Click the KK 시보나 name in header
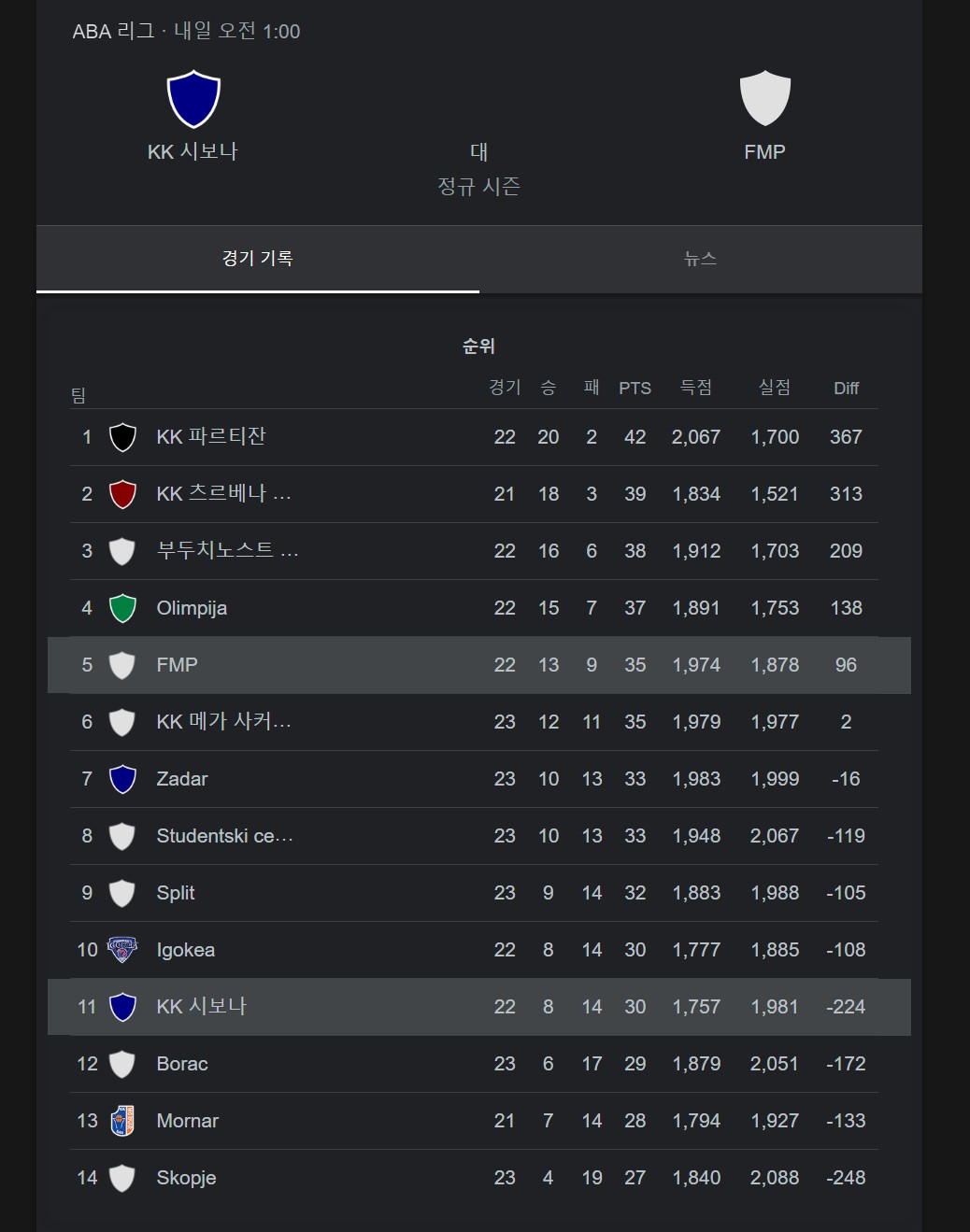 coord(193,152)
